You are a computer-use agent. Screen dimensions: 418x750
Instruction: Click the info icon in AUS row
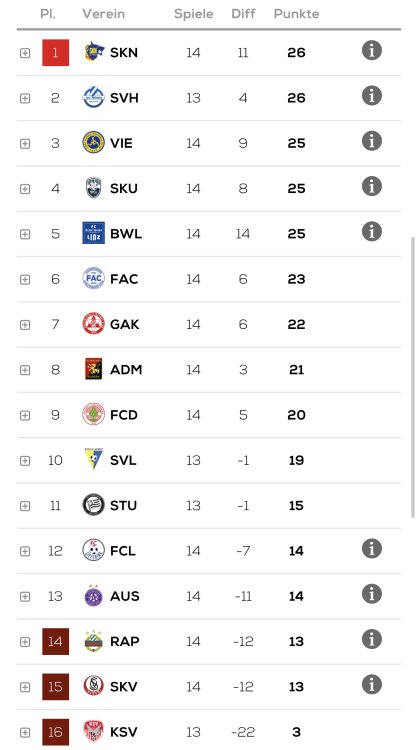pos(372,594)
